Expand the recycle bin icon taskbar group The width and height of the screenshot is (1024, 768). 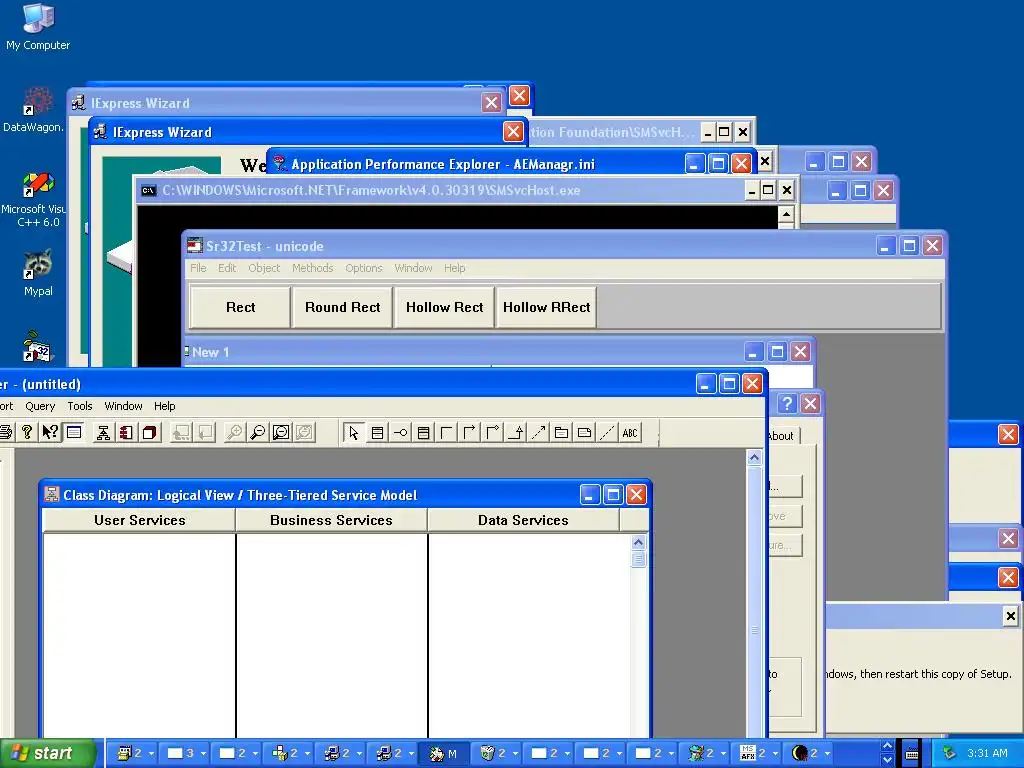[496, 754]
